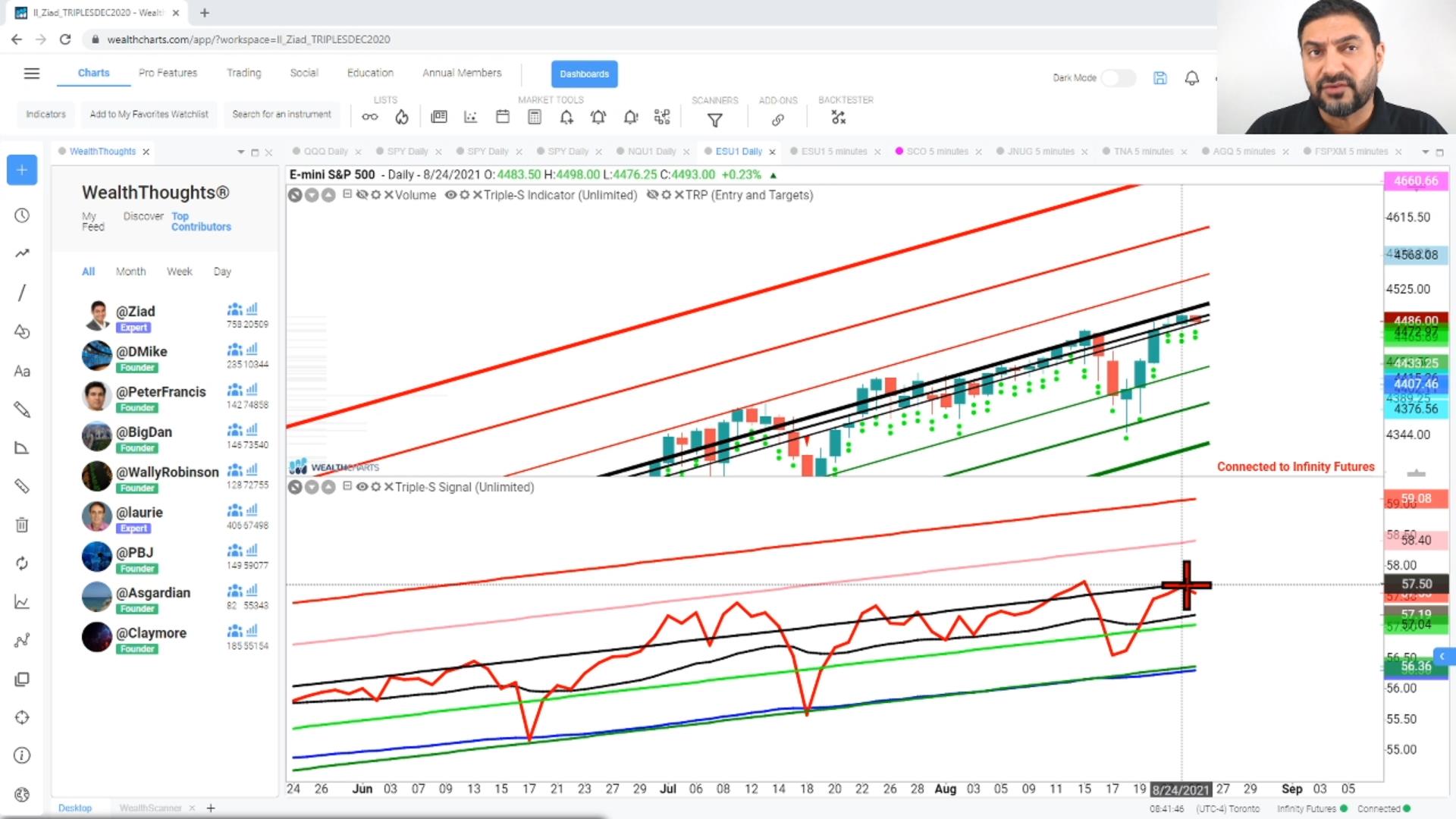Viewport: 1456px width, 819px height.
Task: Filter contributors by Month
Action: click(130, 271)
